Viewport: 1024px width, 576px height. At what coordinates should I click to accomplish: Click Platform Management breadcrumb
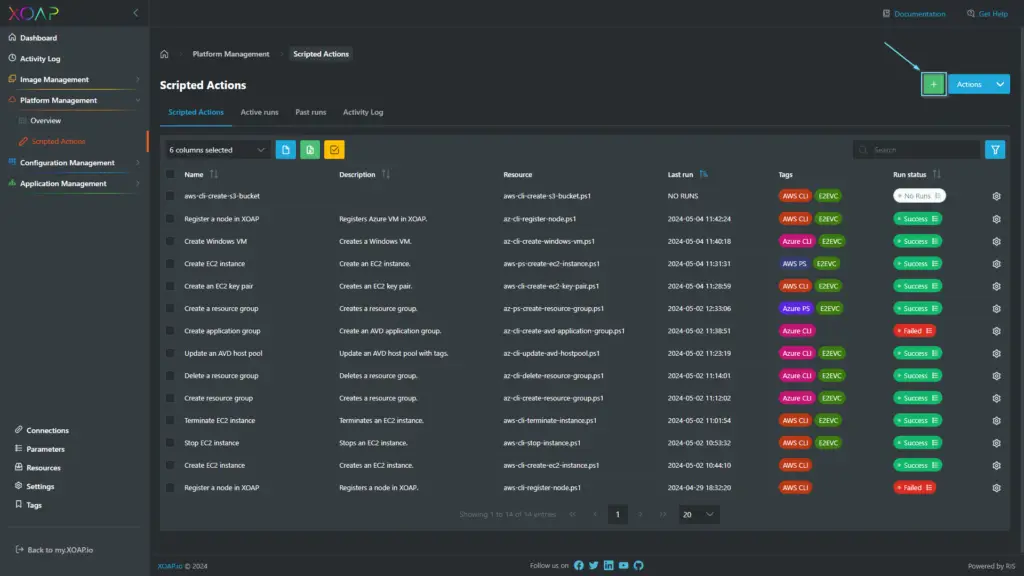click(231, 54)
